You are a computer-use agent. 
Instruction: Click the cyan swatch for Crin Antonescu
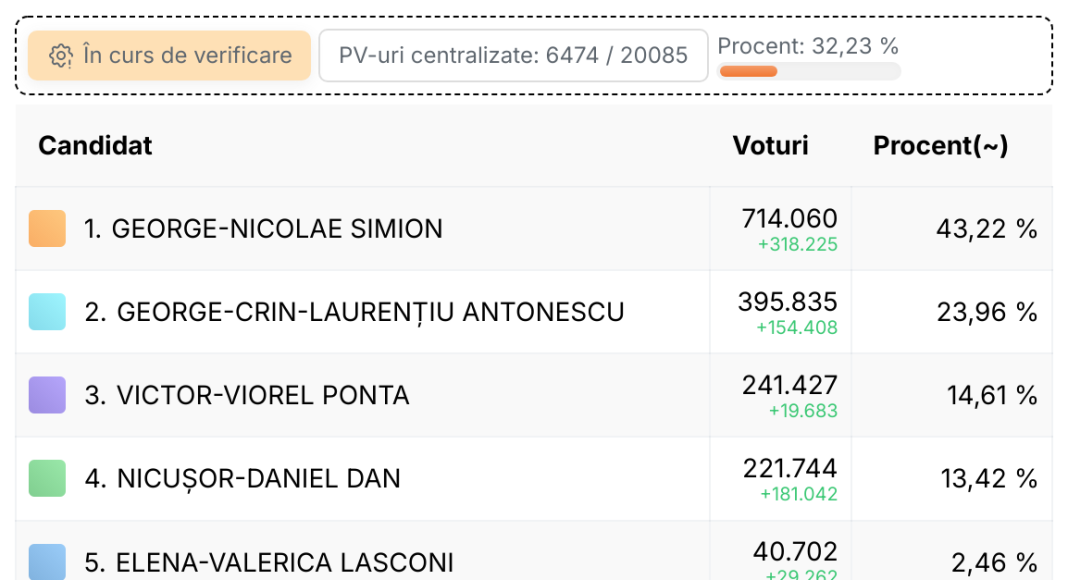(47, 312)
